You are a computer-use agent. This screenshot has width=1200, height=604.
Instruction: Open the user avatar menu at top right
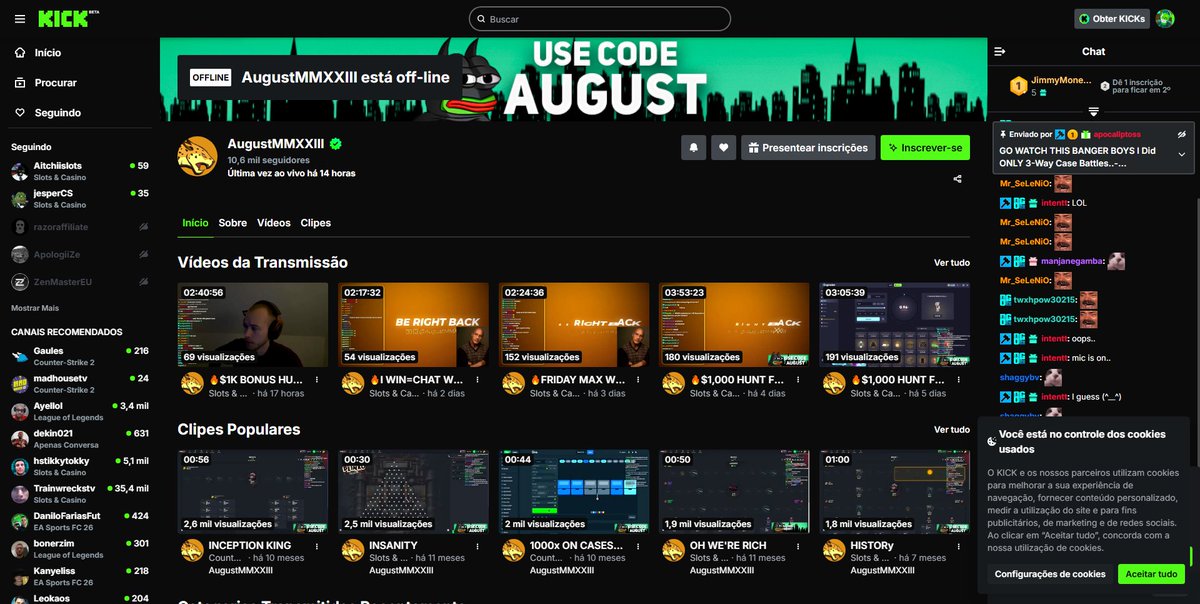(x=1165, y=19)
